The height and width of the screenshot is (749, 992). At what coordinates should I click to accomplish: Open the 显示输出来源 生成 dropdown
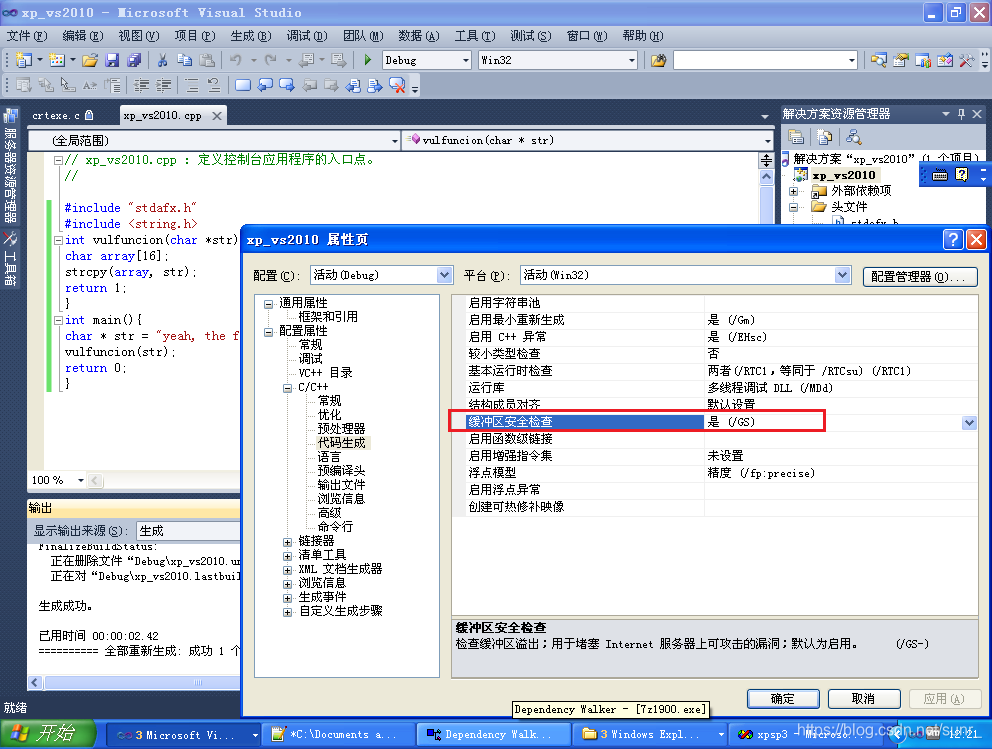(x=189, y=530)
